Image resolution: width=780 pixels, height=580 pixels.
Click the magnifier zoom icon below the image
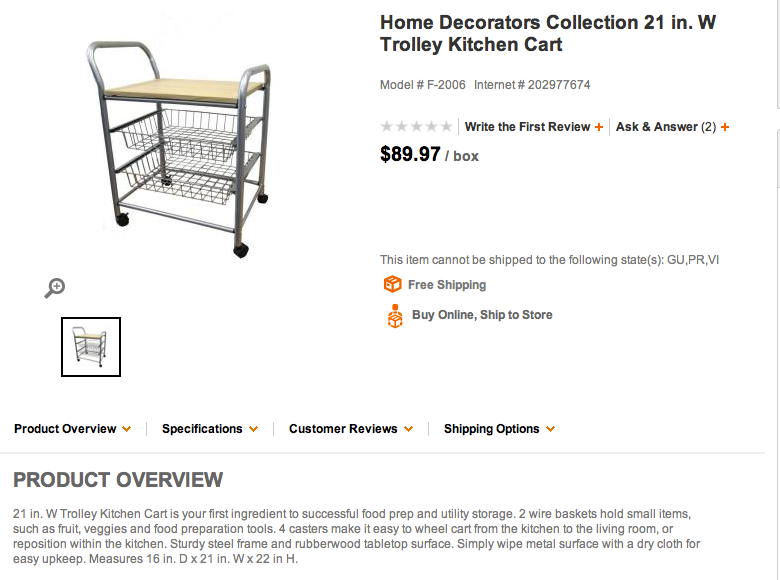coord(55,288)
